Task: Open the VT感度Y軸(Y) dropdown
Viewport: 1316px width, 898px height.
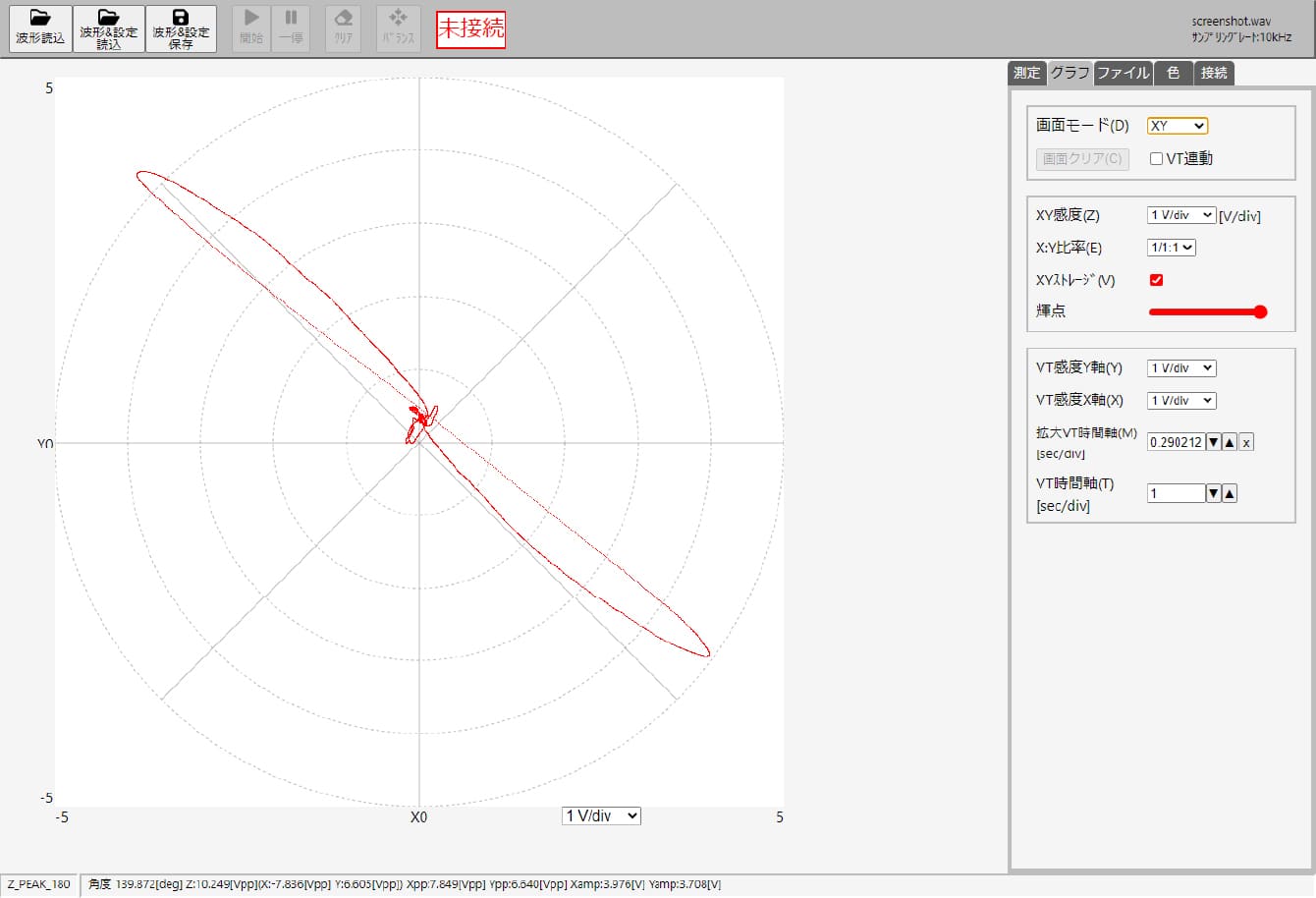Action: click(x=1181, y=368)
